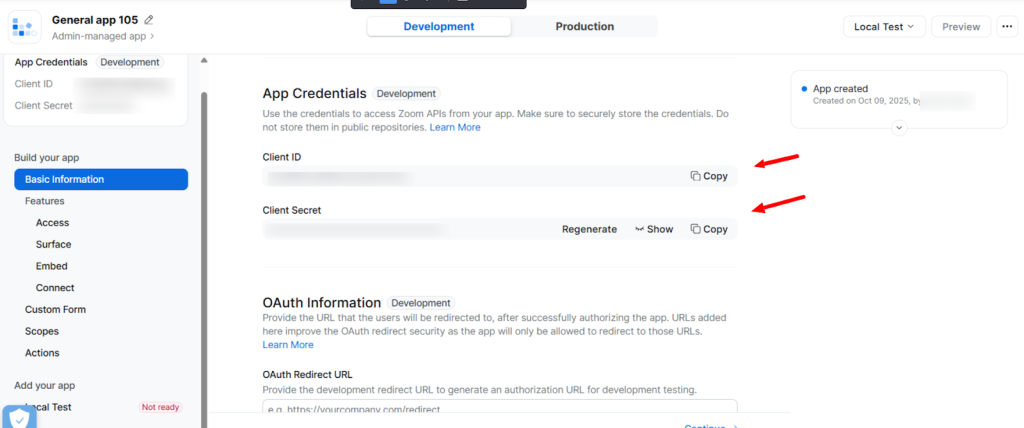
Task: Click the sidebar scroll up arrow
Action: (205, 61)
